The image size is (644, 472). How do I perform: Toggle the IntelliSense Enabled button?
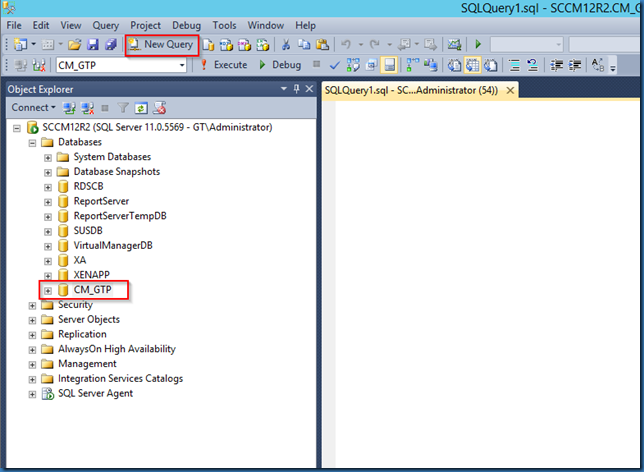pos(389,65)
